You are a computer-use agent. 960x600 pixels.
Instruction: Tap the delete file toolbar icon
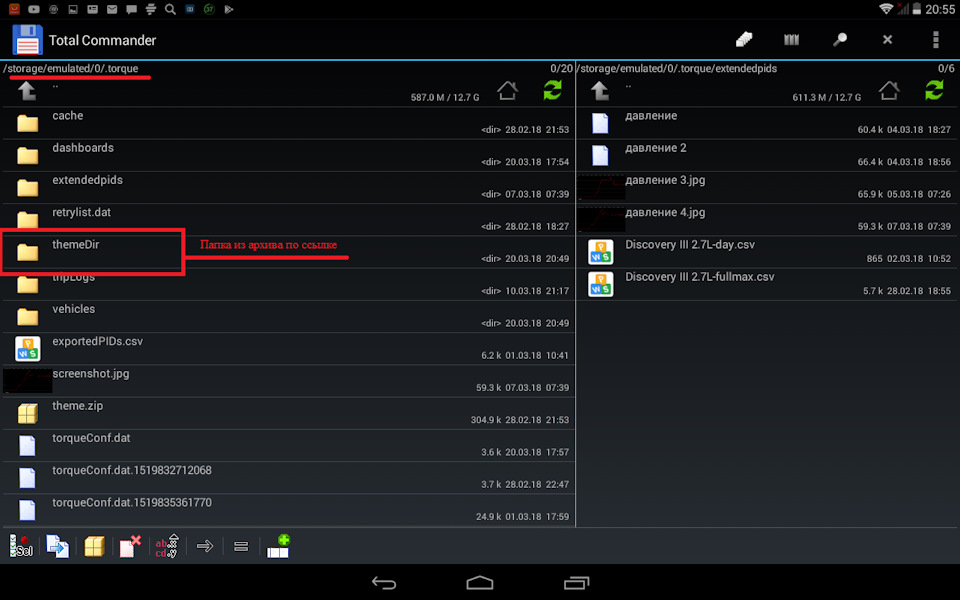(x=130, y=546)
